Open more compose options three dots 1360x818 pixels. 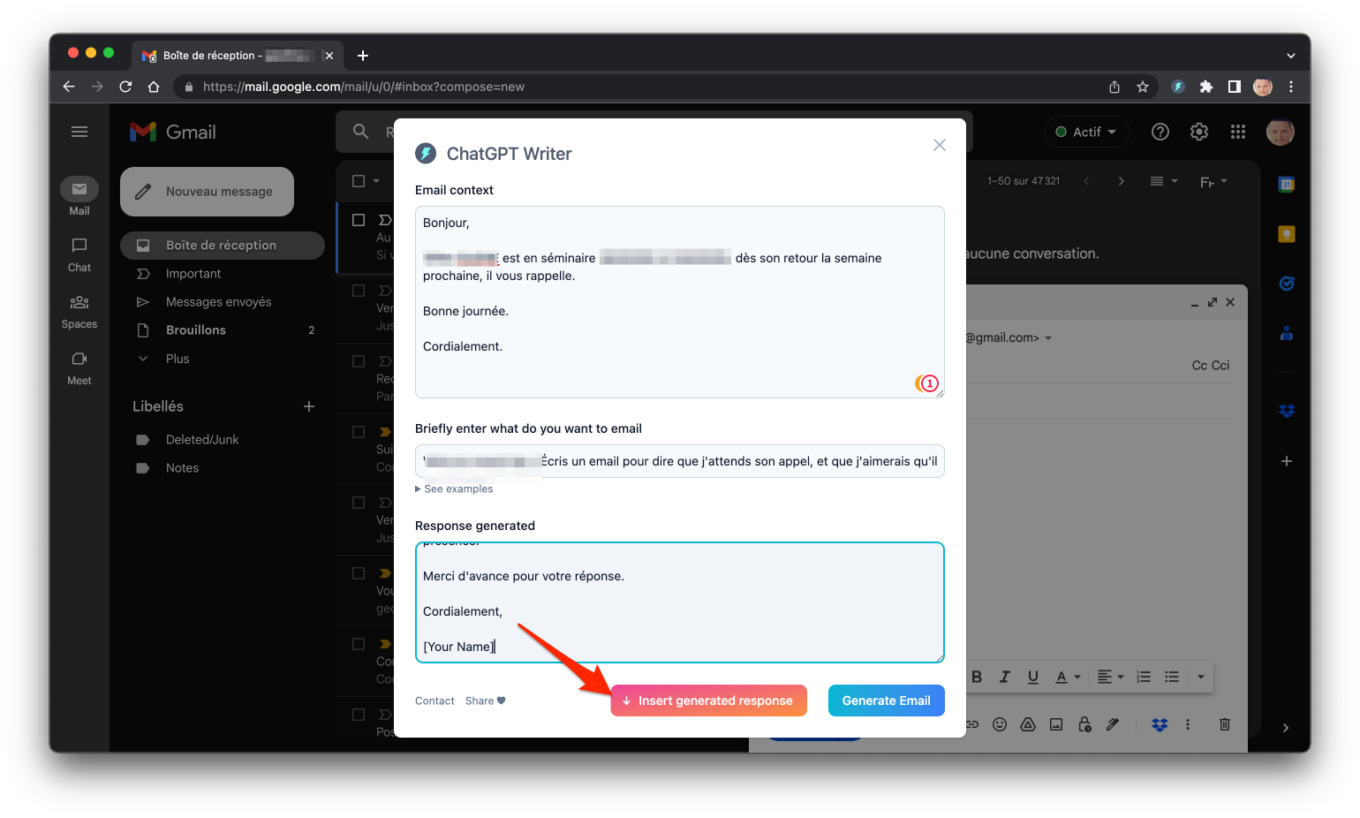(1188, 725)
